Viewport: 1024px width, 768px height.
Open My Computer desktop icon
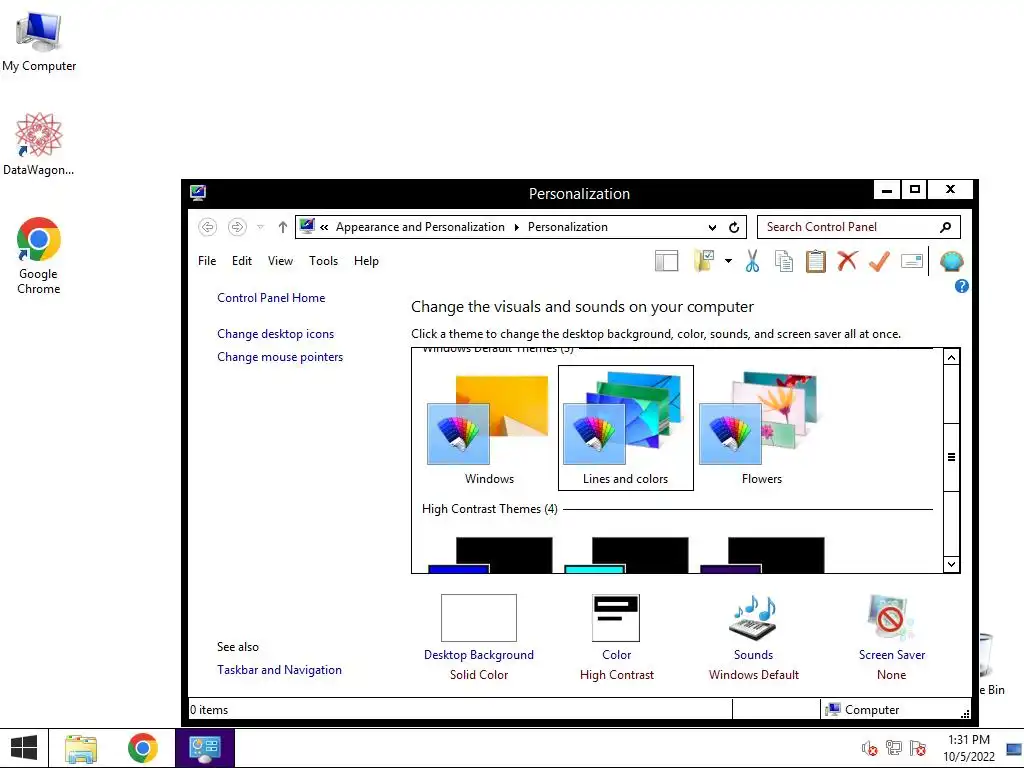pos(39,41)
